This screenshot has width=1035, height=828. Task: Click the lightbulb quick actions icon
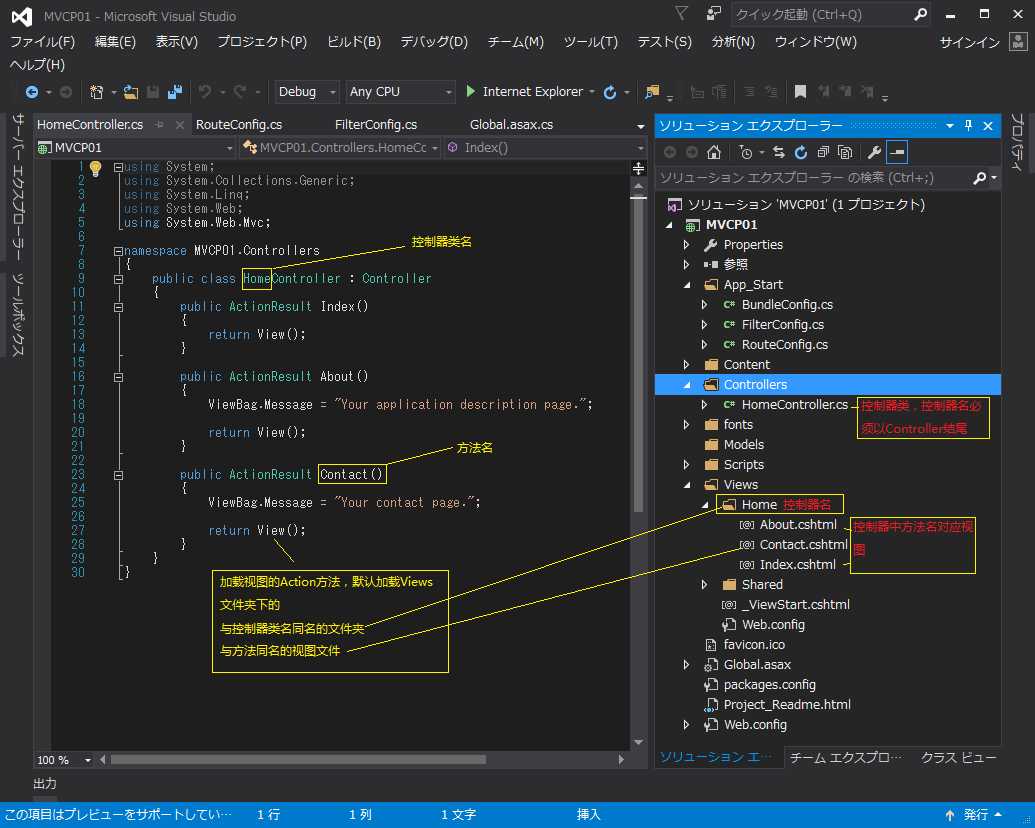point(96,168)
